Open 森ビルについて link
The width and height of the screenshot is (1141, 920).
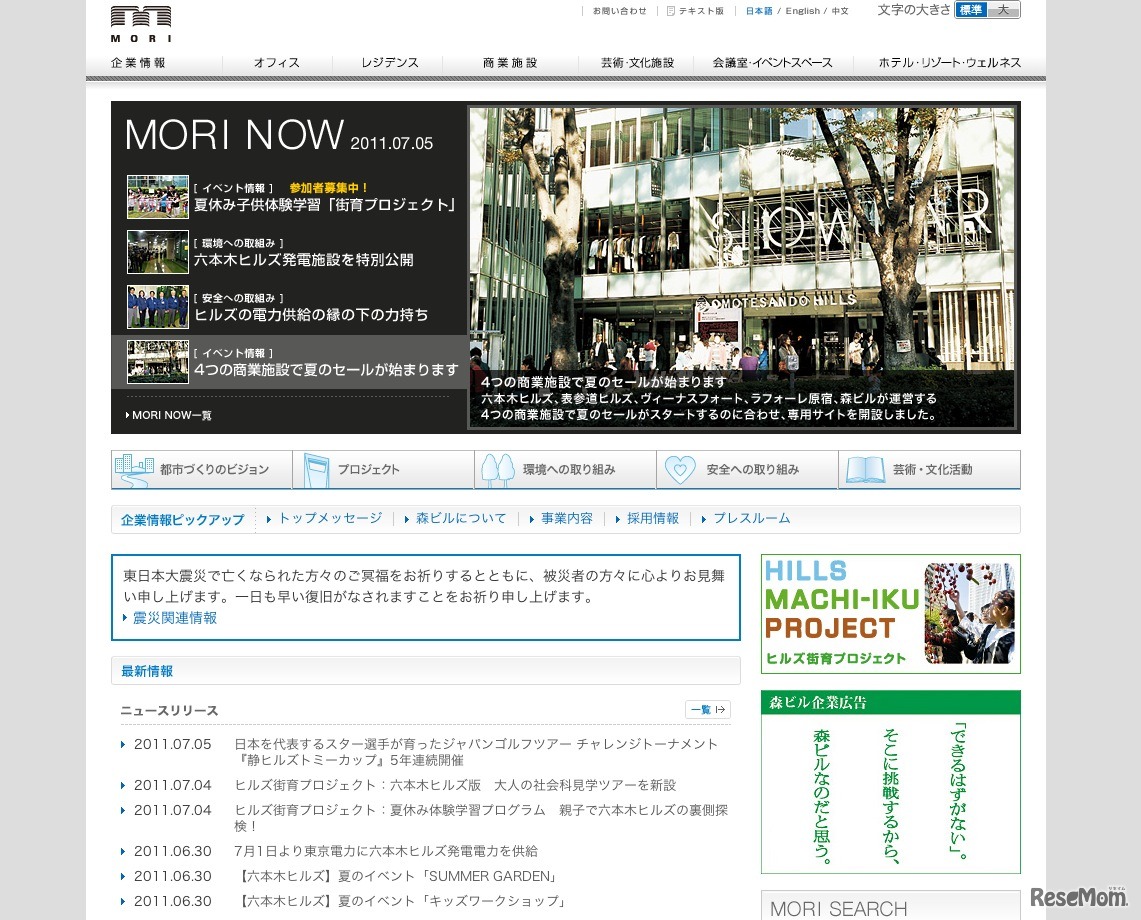[461, 518]
